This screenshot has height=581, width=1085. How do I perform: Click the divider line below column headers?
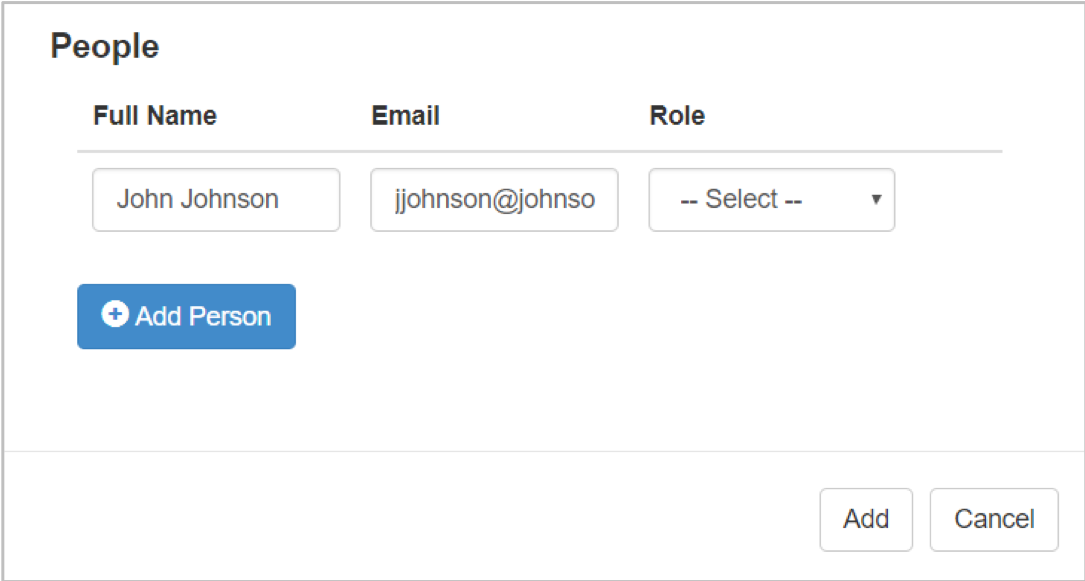tap(540, 152)
